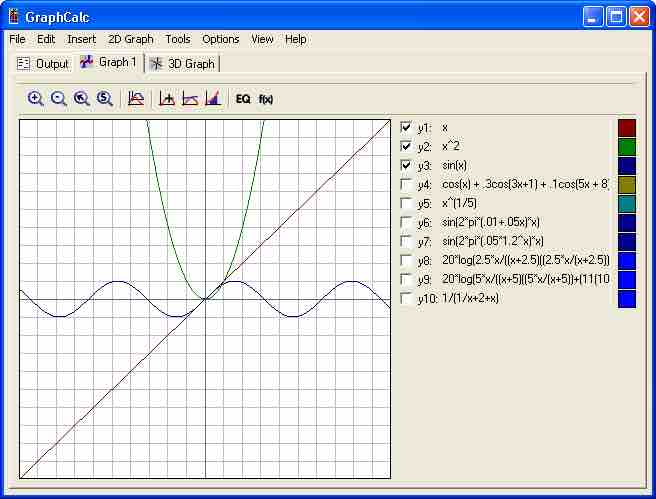Click the zoom out magnifier icon
This screenshot has width=656, height=499.
point(59,99)
